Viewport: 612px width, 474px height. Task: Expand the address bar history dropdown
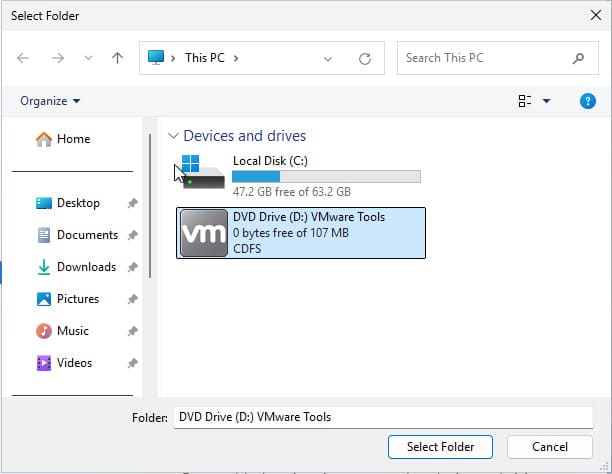point(328,58)
